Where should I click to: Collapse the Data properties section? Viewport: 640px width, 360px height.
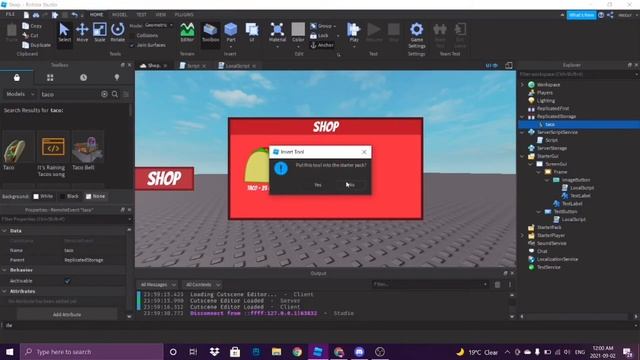click(4, 231)
